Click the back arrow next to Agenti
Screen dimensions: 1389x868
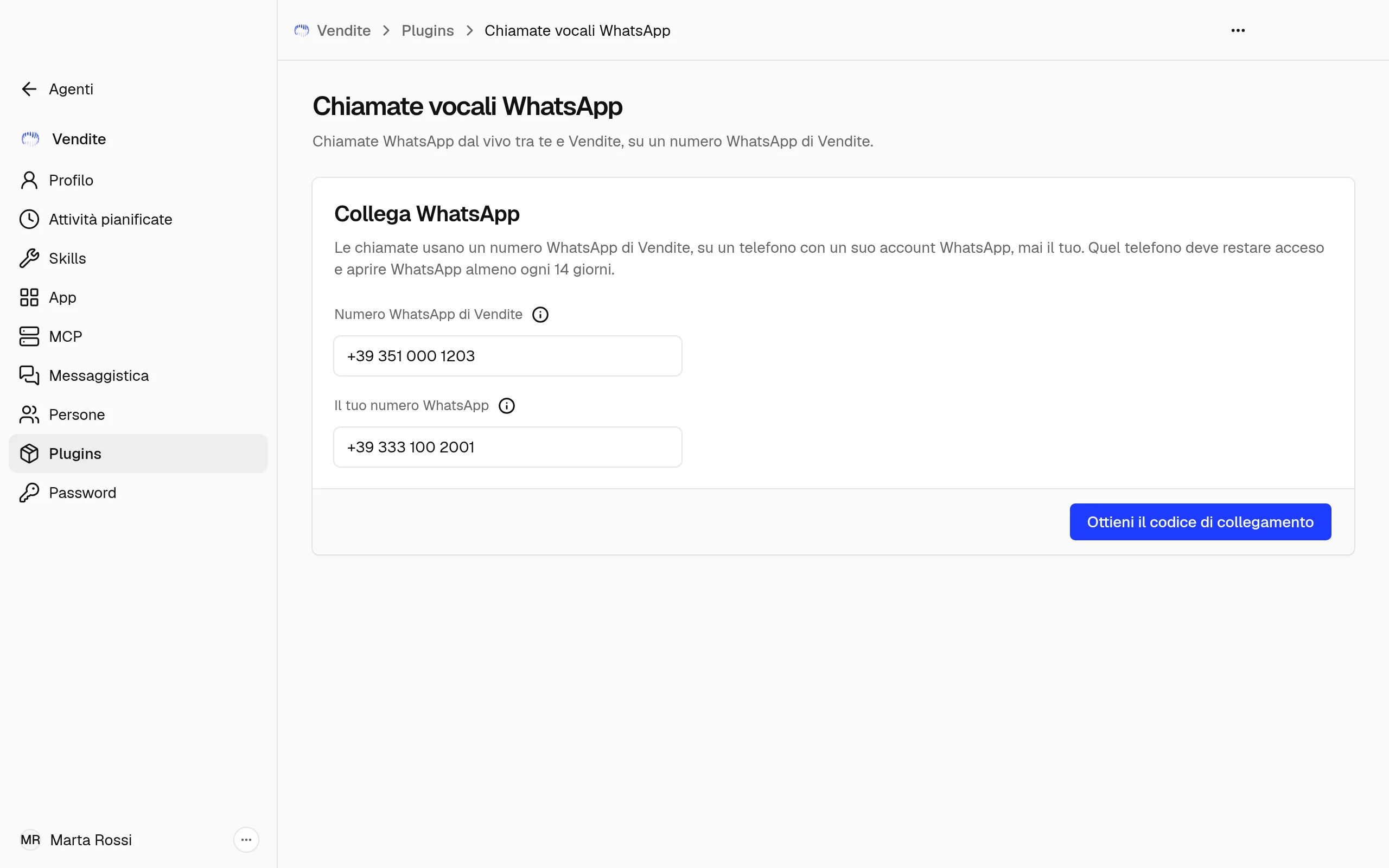point(29,89)
